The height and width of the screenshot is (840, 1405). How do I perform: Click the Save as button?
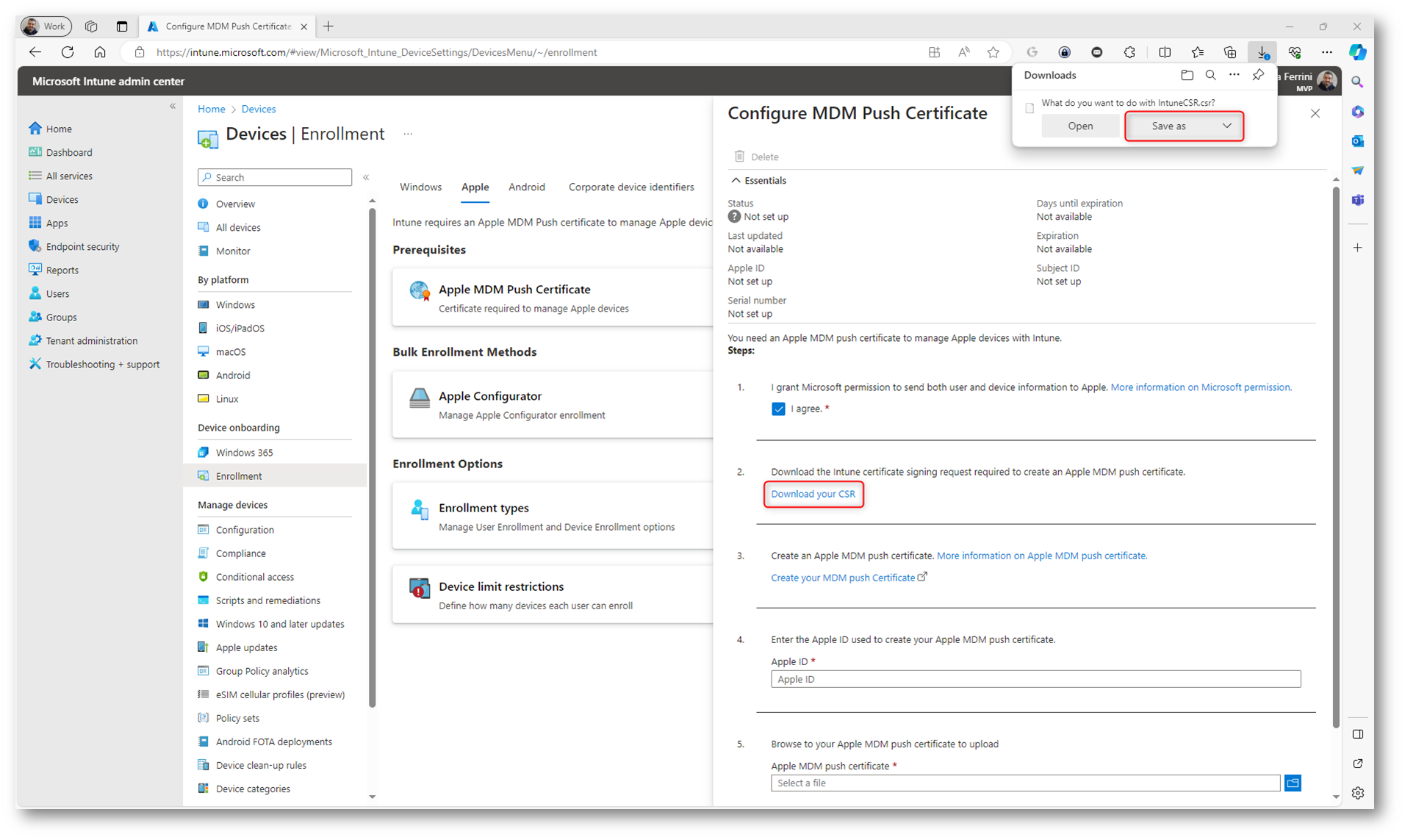point(1168,126)
